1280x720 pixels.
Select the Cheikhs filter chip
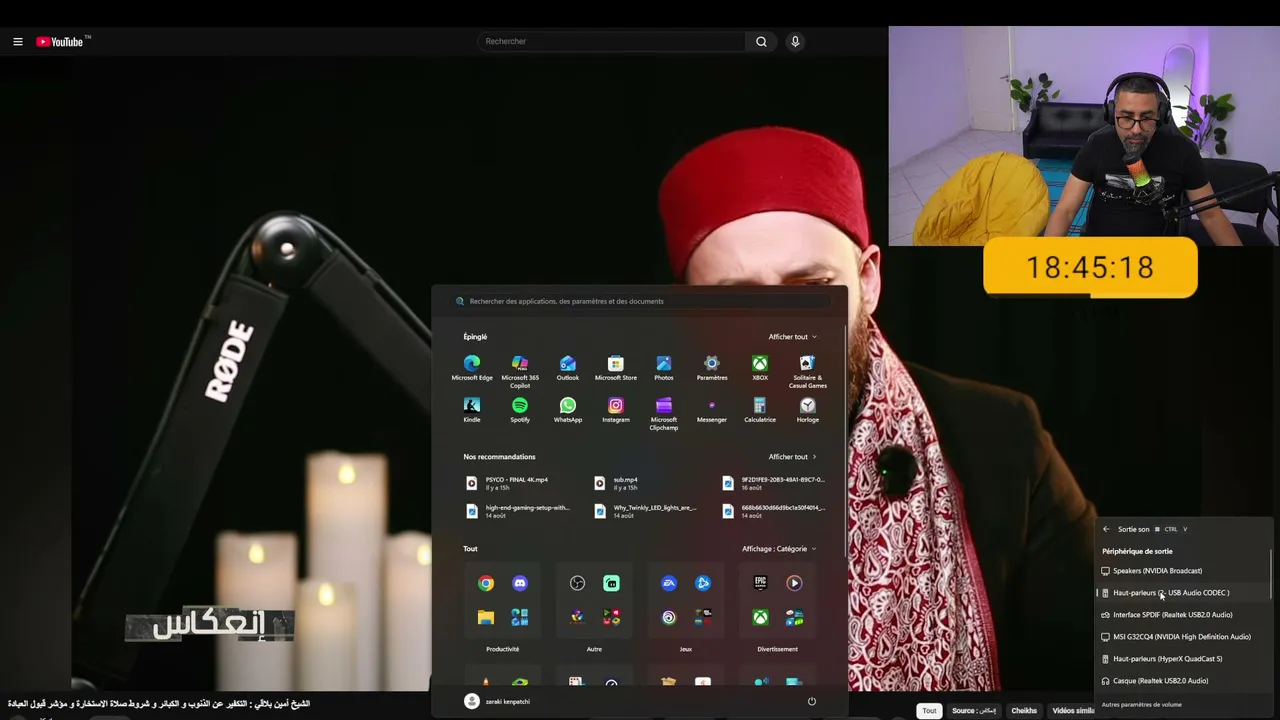point(1024,711)
